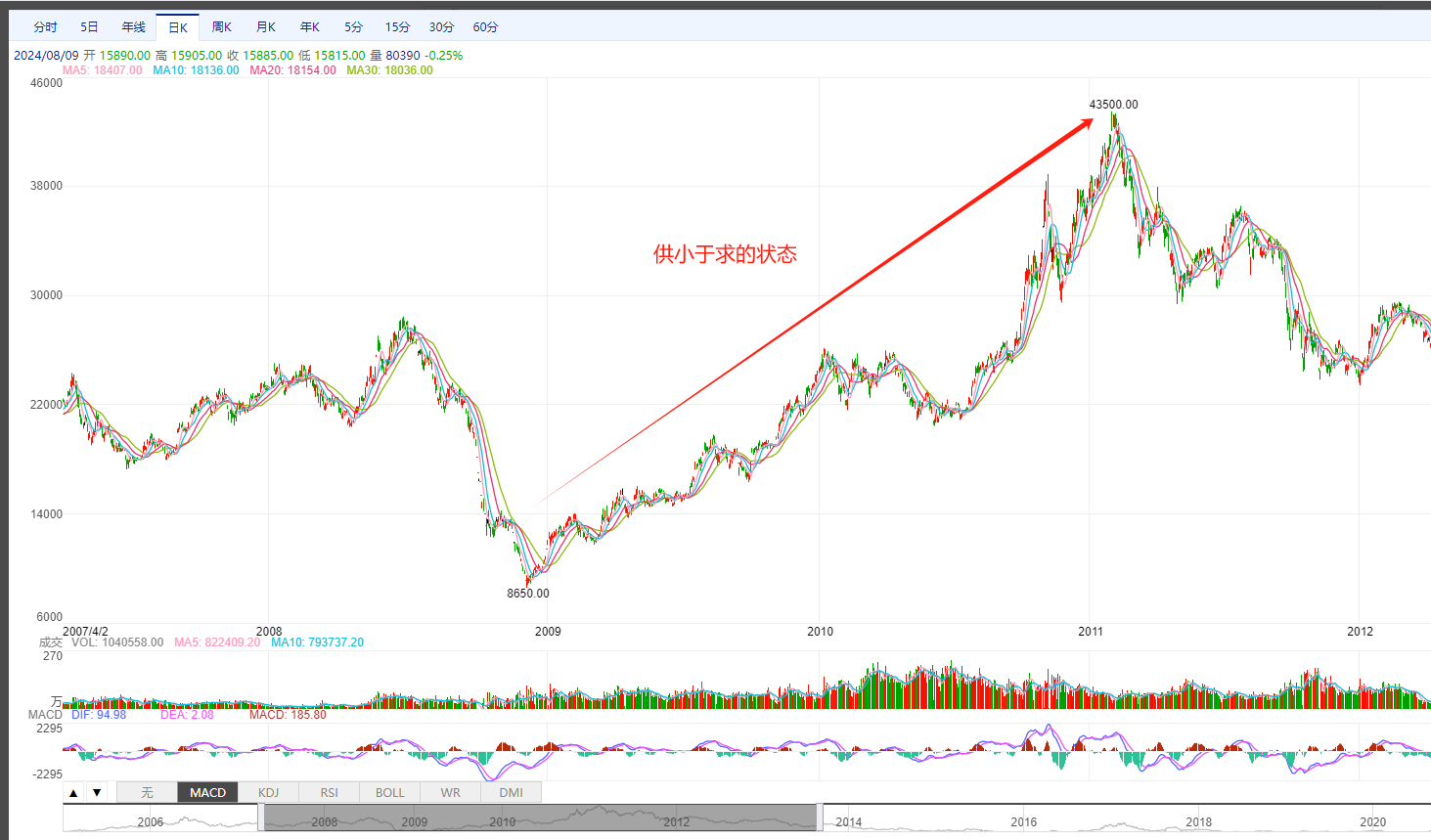Switch to the 周K weekly candlestick tab
This screenshot has width=1431, height=840.
tap(222, 27)
